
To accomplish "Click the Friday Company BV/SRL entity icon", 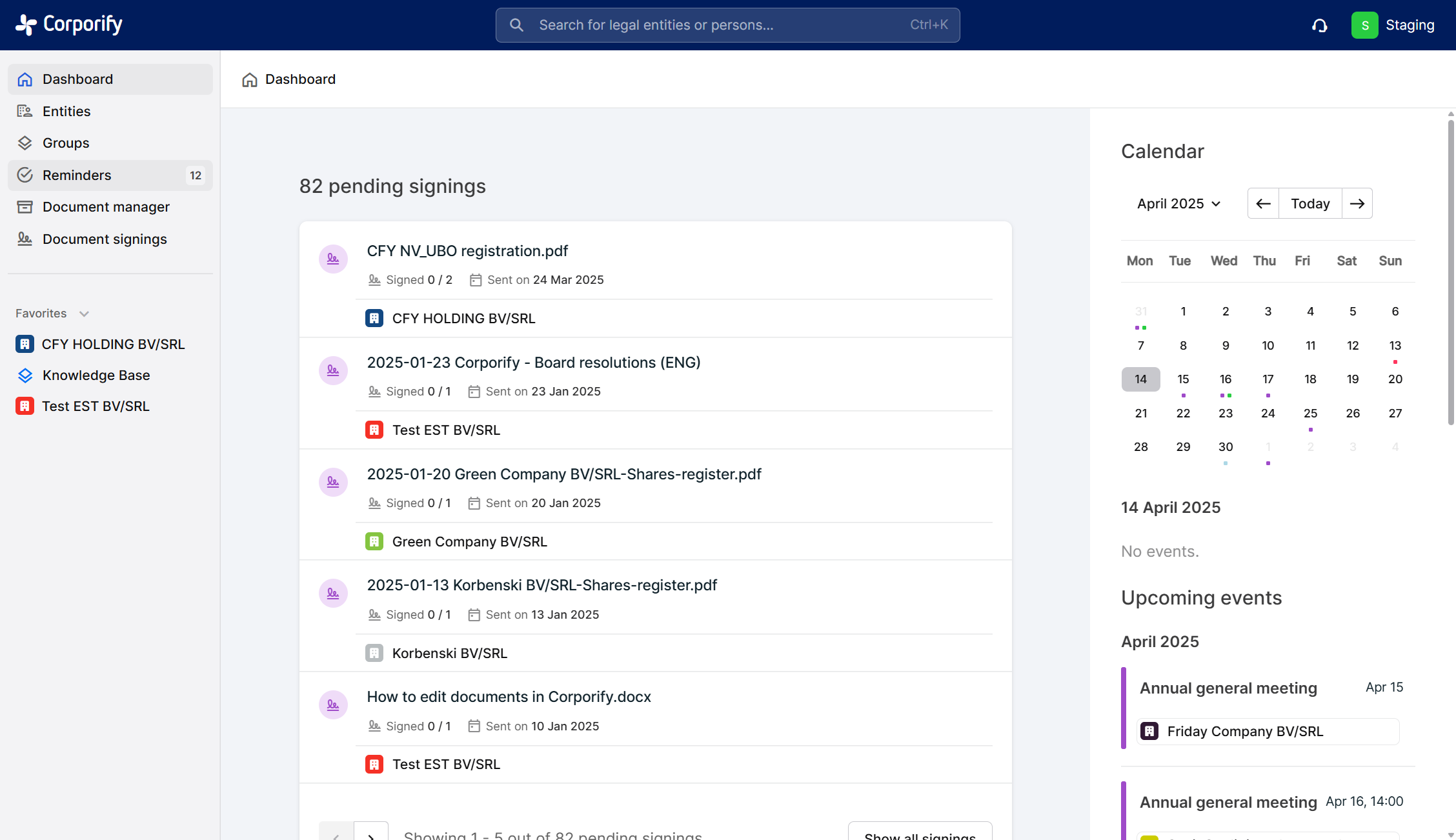I will (x=1149, y=731).
